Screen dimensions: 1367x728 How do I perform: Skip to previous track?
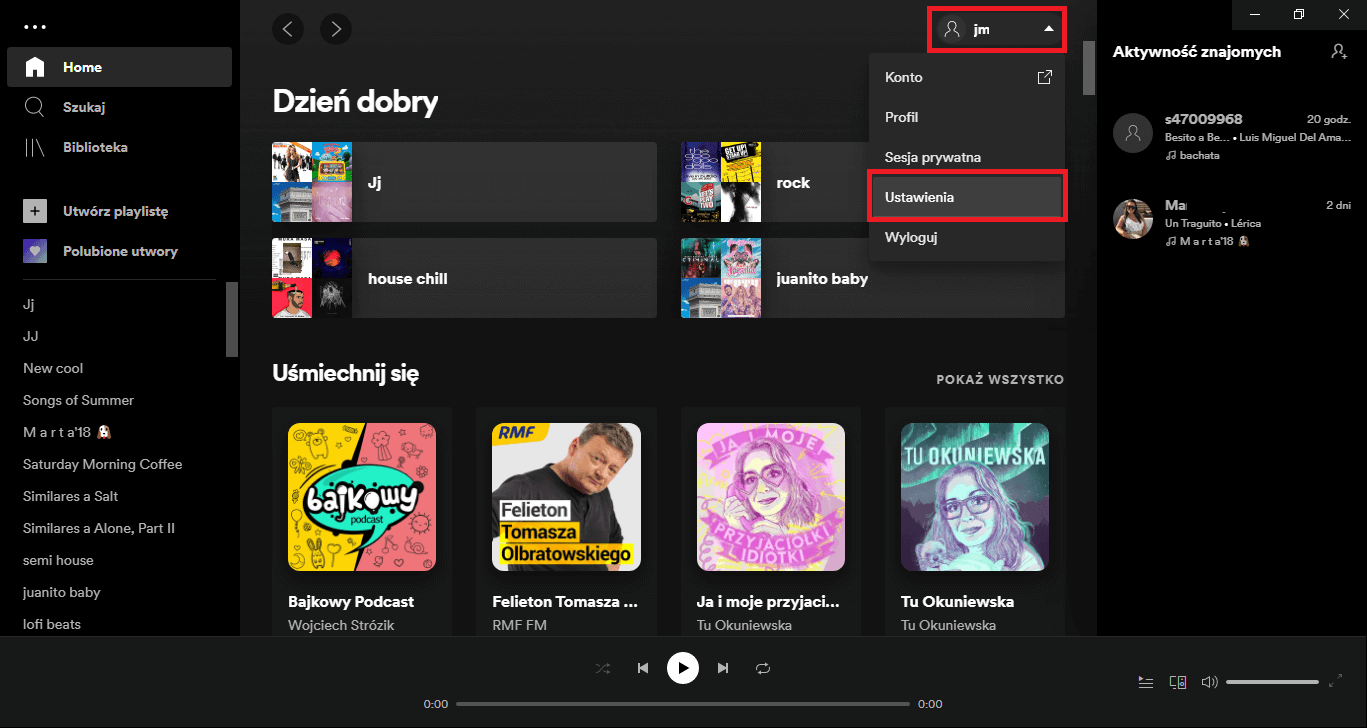643,668
